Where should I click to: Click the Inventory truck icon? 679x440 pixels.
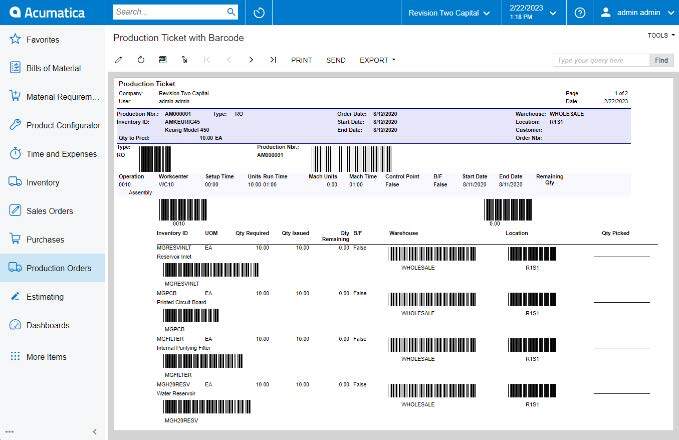pyautogui.click(x=15, y=181)
